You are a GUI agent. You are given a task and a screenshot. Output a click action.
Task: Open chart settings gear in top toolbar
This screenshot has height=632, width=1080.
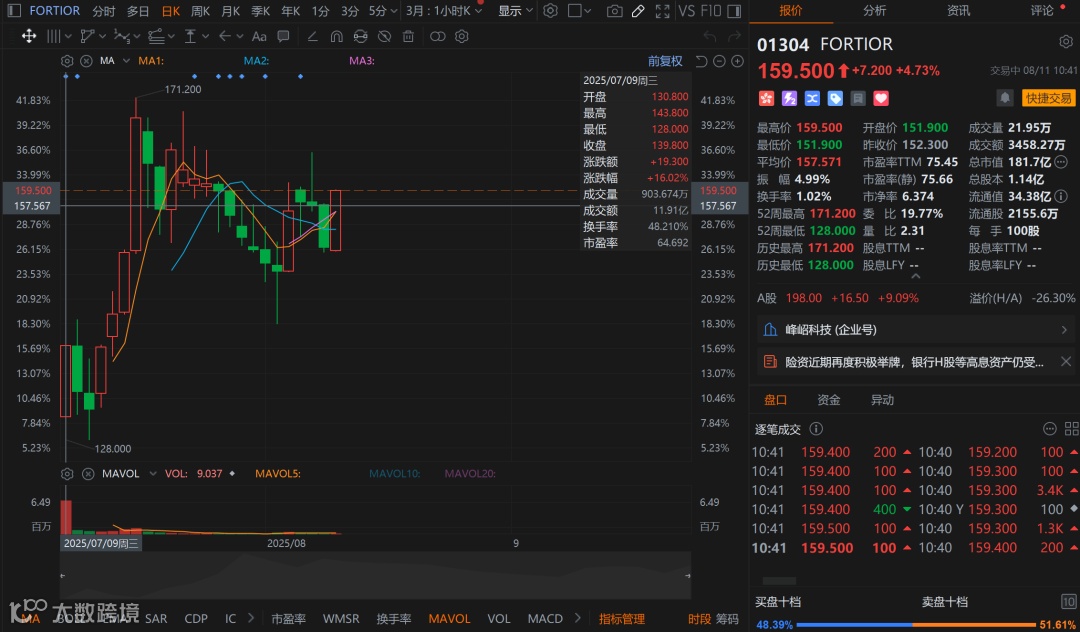point(550,10)
